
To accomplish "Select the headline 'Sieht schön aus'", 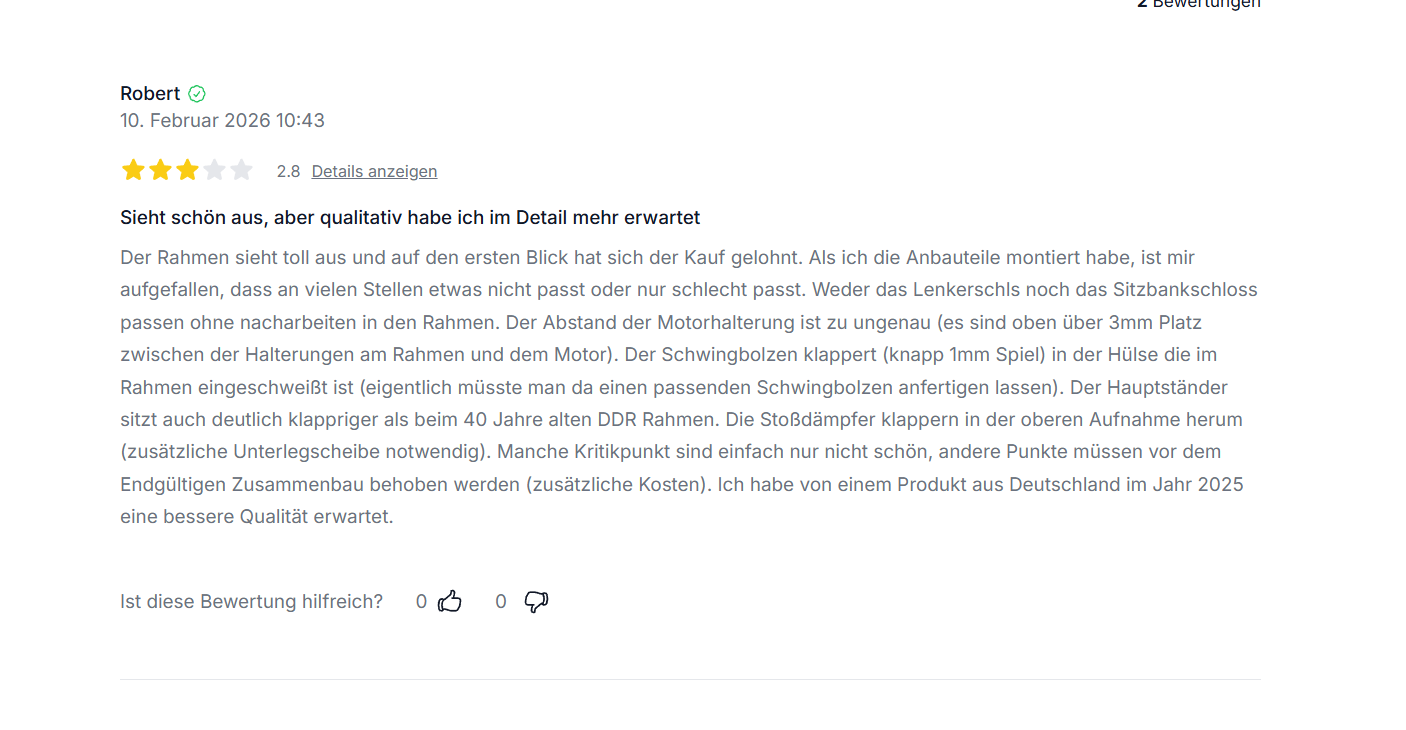I will [x=410, y=217].
